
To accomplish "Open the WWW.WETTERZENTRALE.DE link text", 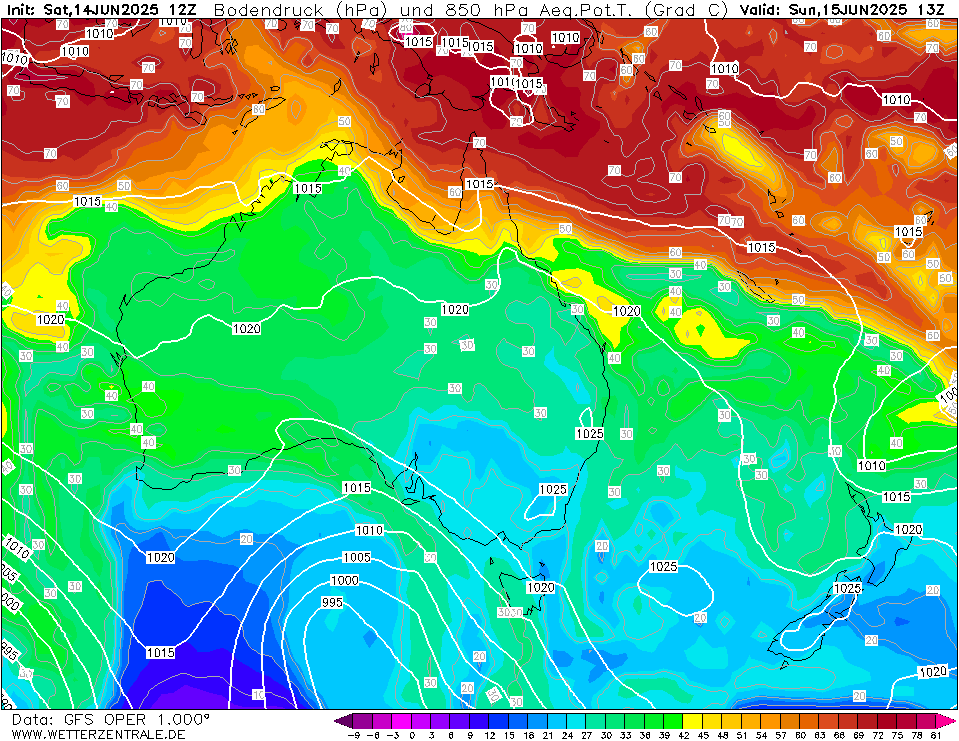I will pos(98,734).
